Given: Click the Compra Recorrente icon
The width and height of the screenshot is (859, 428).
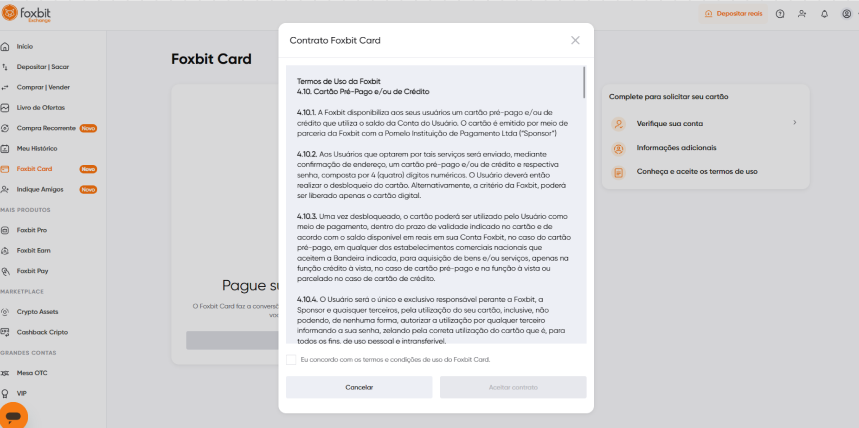Looking at the screenshot, I should (5, 128).
